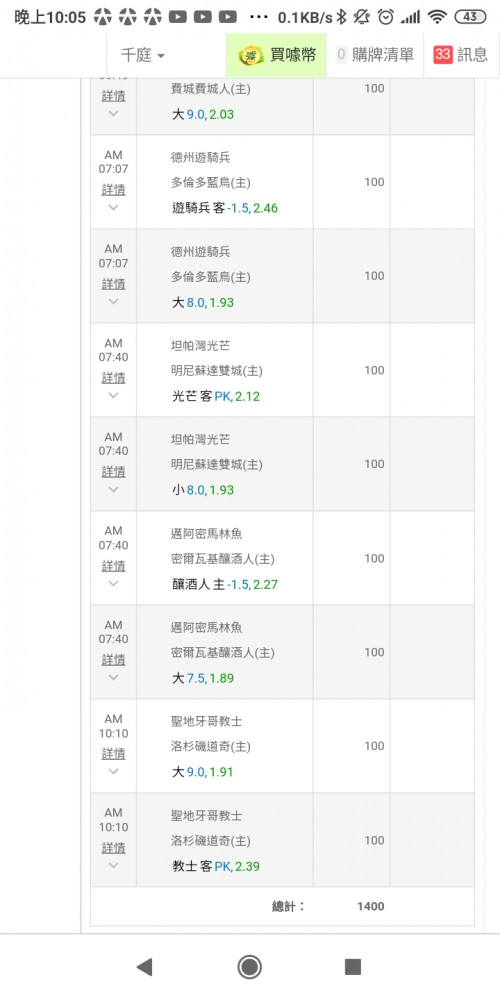Viewport: 500px width, 1000px height.
Task: Tap the 買噱幣 buy coins button
Action: (x=276, y=55)
